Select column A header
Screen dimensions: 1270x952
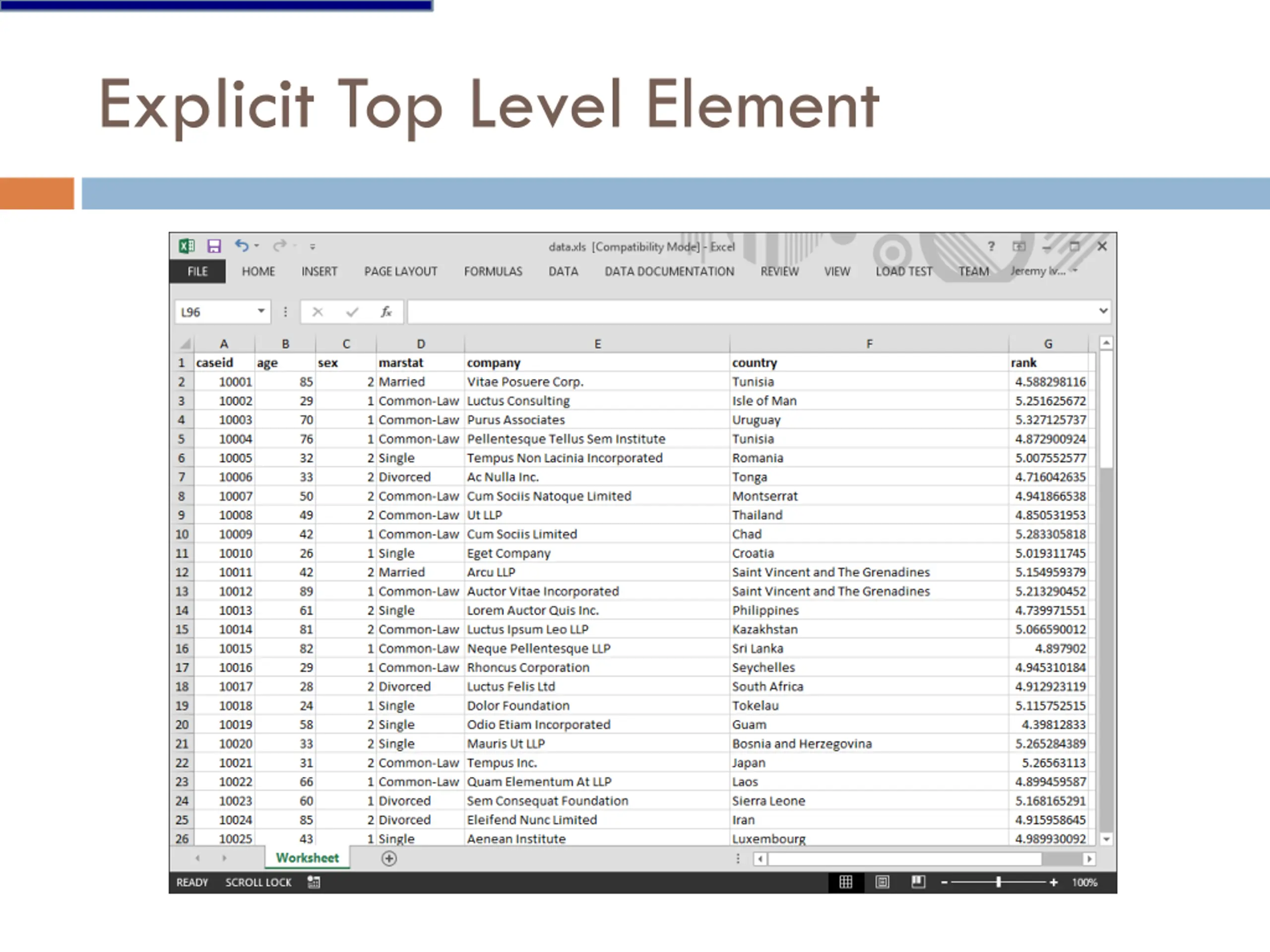(x=224, y=344)
